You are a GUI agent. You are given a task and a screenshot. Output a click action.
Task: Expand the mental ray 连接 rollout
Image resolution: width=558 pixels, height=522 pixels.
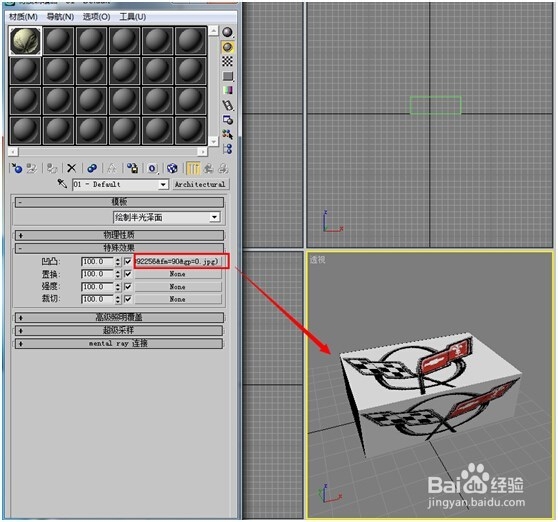point(119,343)
